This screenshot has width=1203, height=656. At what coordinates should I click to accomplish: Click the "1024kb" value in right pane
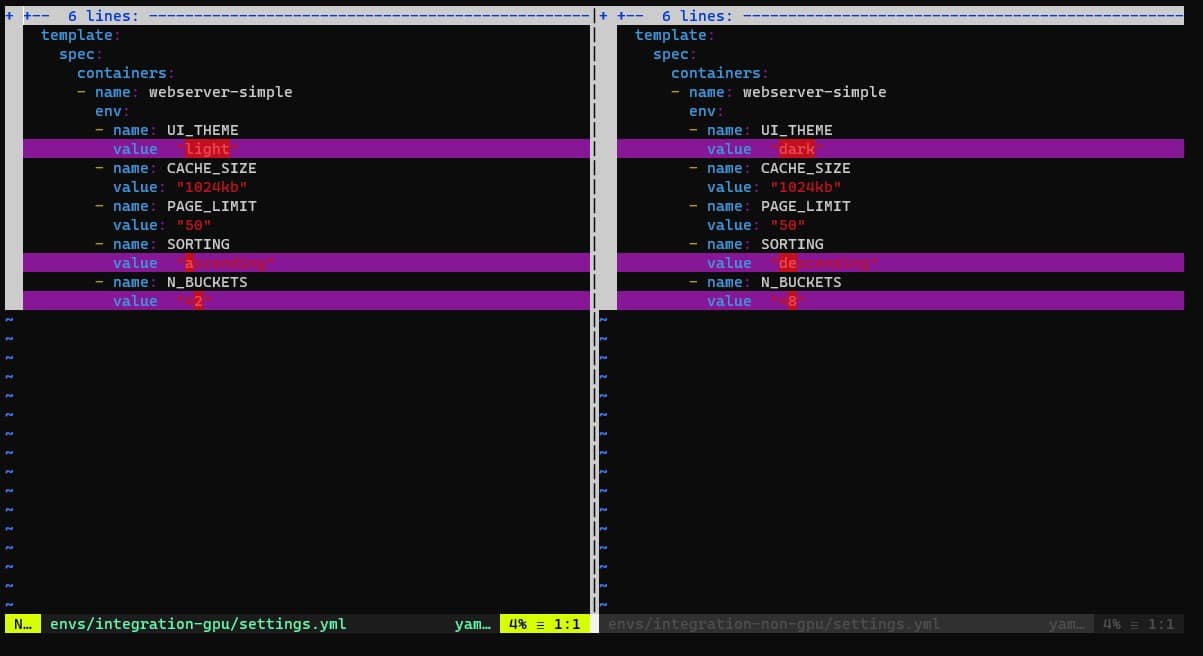coord(806,187)
